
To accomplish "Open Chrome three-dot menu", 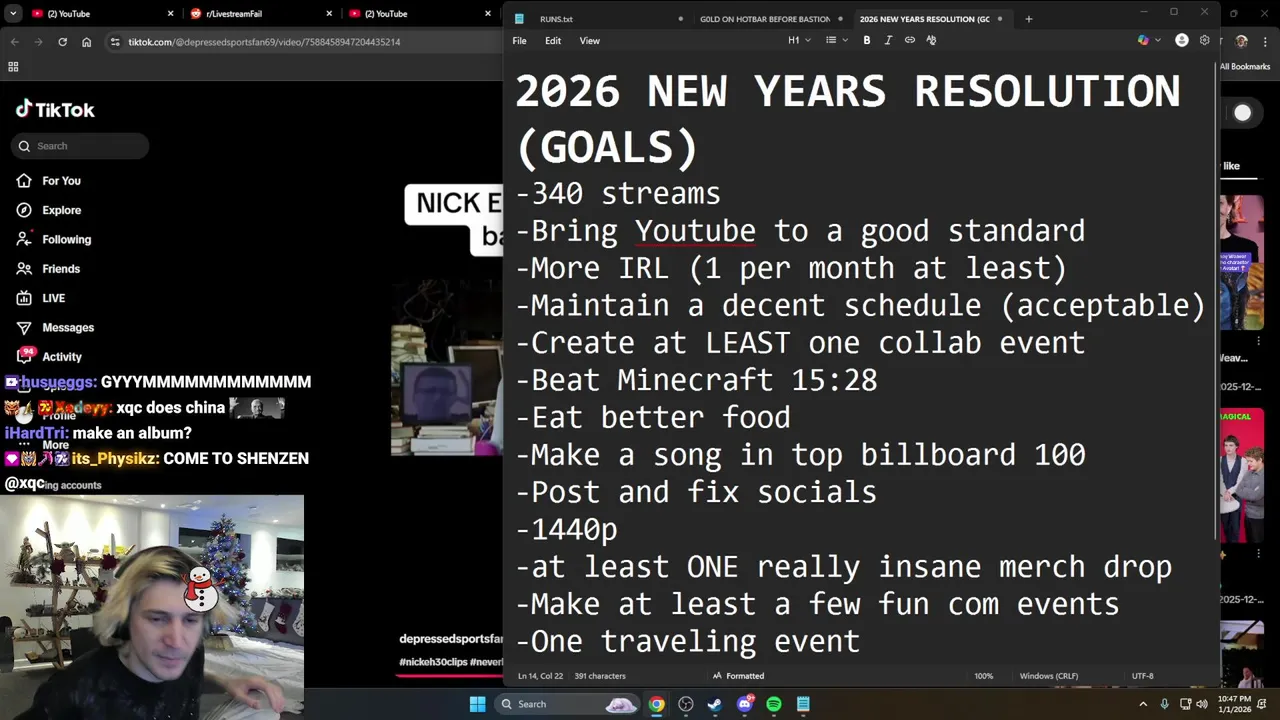I will point(1264,42).
